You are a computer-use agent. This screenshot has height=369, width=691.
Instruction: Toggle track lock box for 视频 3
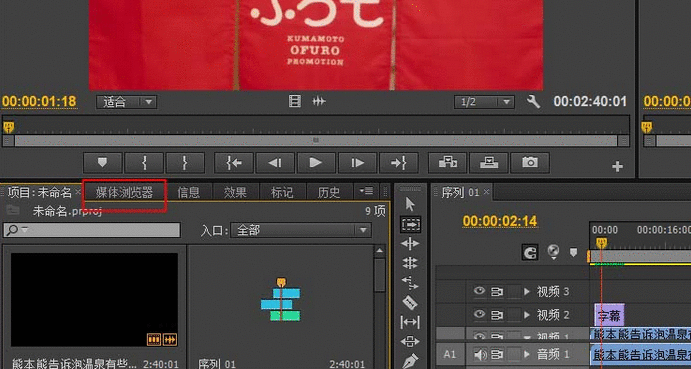click(514, 291)
